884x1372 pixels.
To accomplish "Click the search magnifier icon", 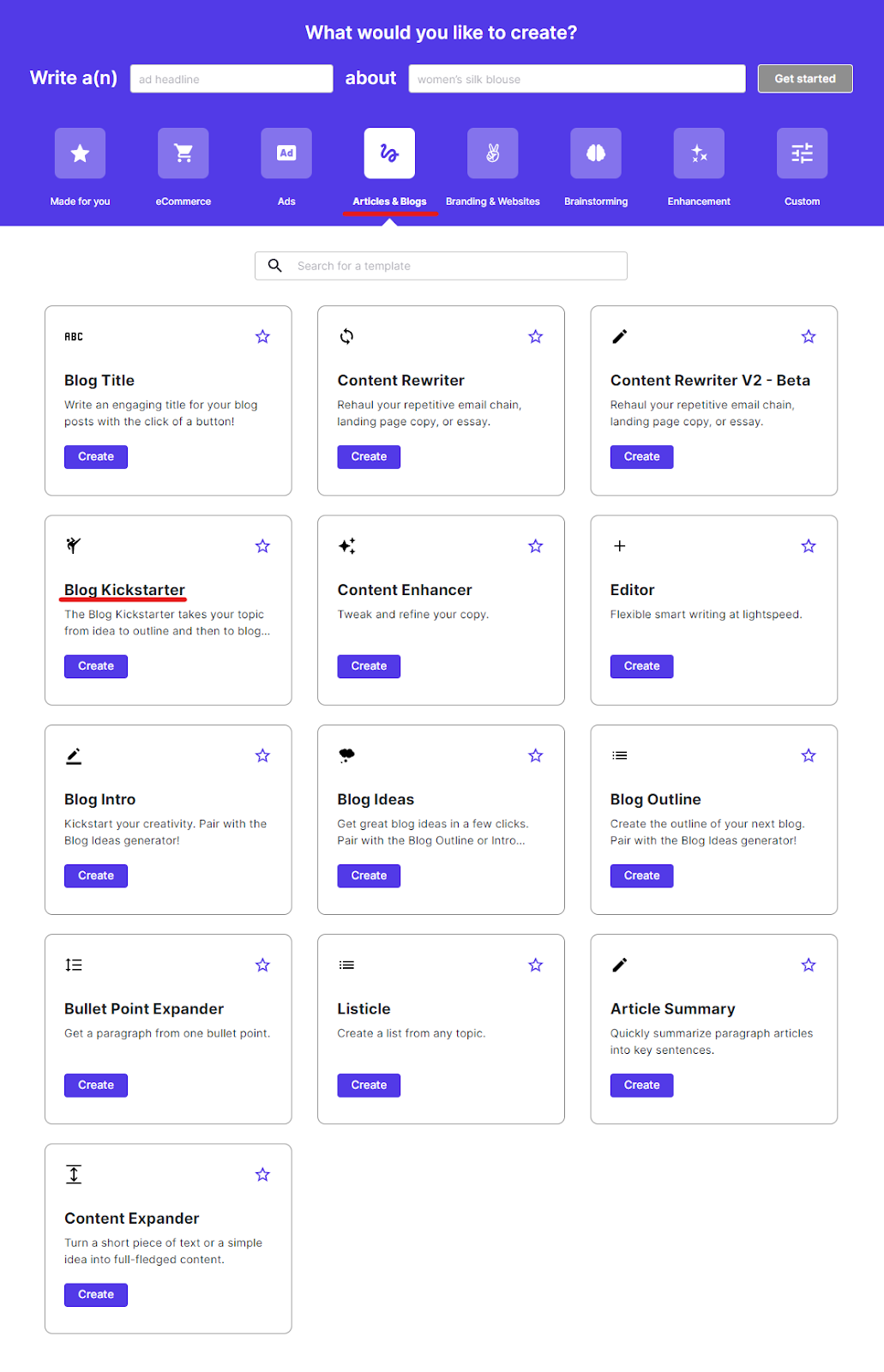I will (x=275, y=266).
